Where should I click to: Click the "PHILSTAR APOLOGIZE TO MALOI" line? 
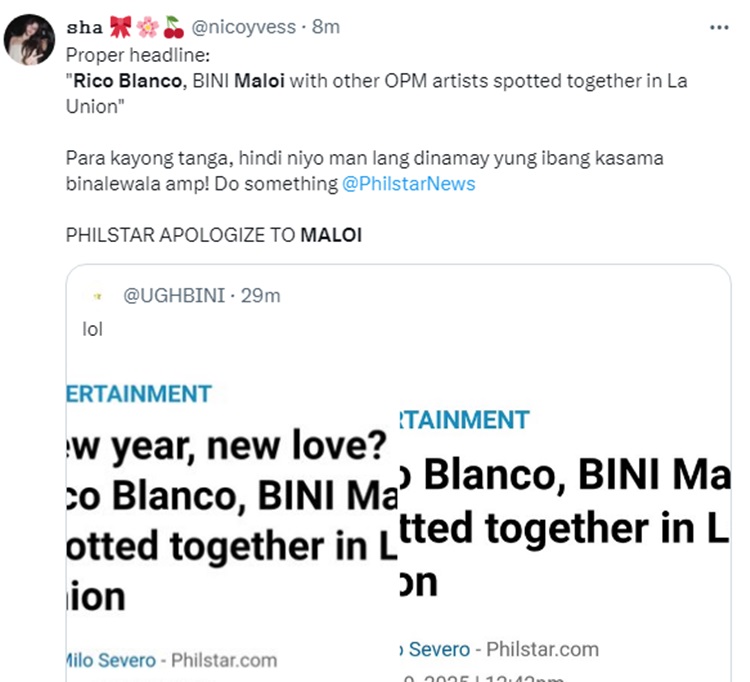pos(213,236)
